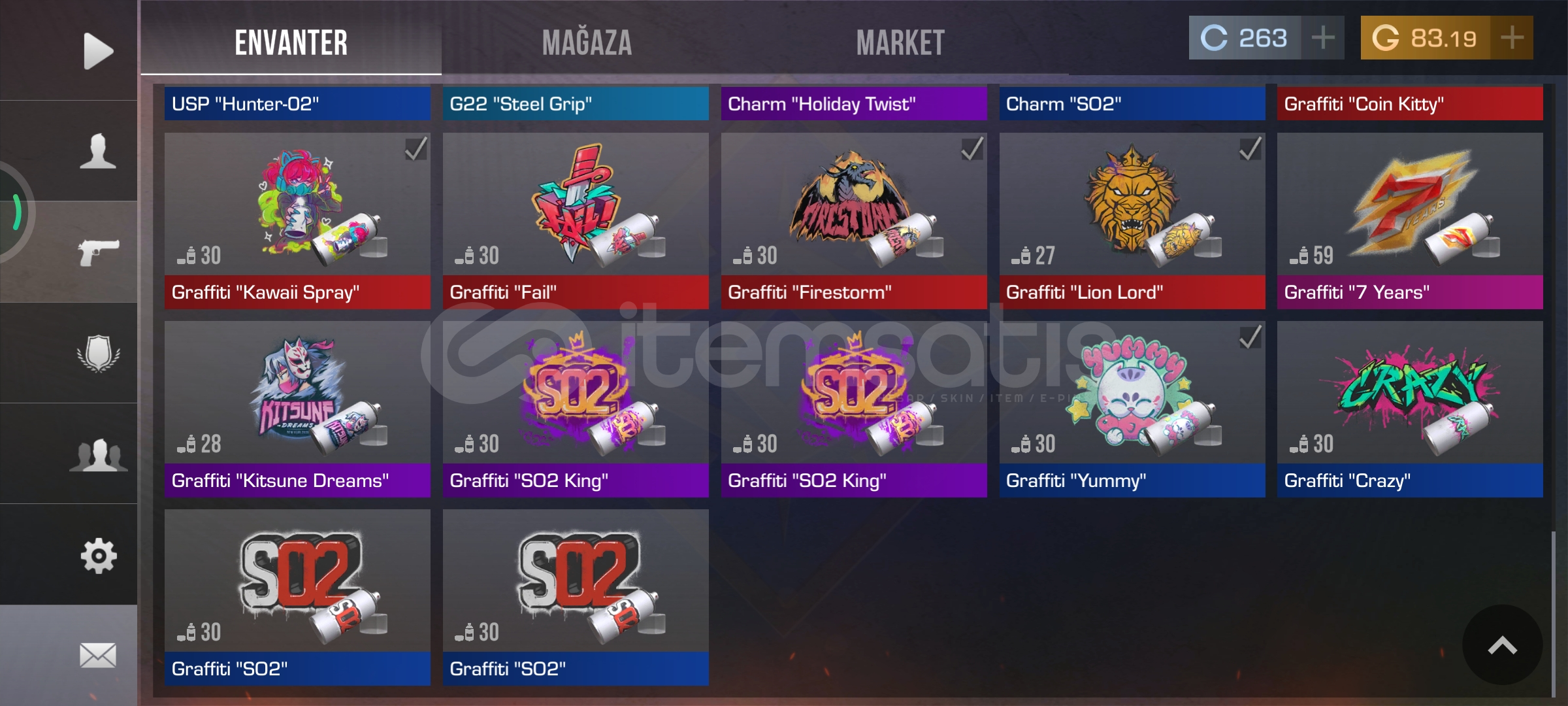Viewport: 1568px width, 706px height.
Task: Open the mail envelope icon
Action: [98, 655]
